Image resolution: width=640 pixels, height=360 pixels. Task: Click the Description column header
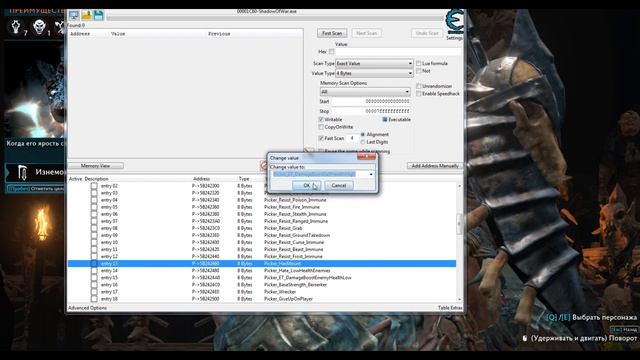point(97,179)
